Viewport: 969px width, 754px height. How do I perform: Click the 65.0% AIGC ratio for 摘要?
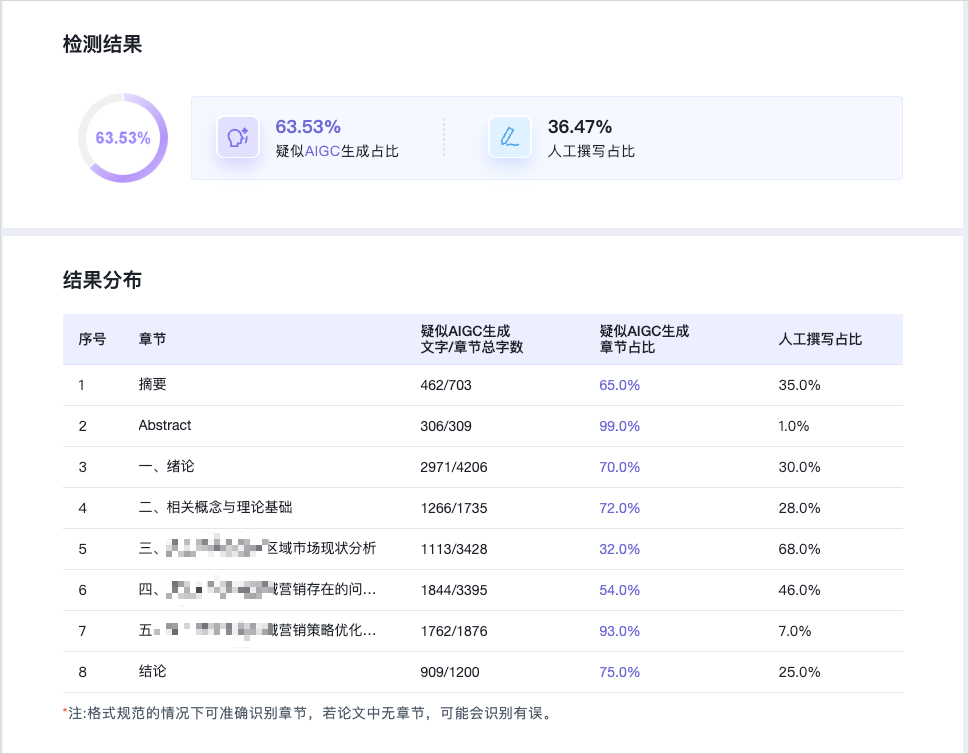[619, 385]
